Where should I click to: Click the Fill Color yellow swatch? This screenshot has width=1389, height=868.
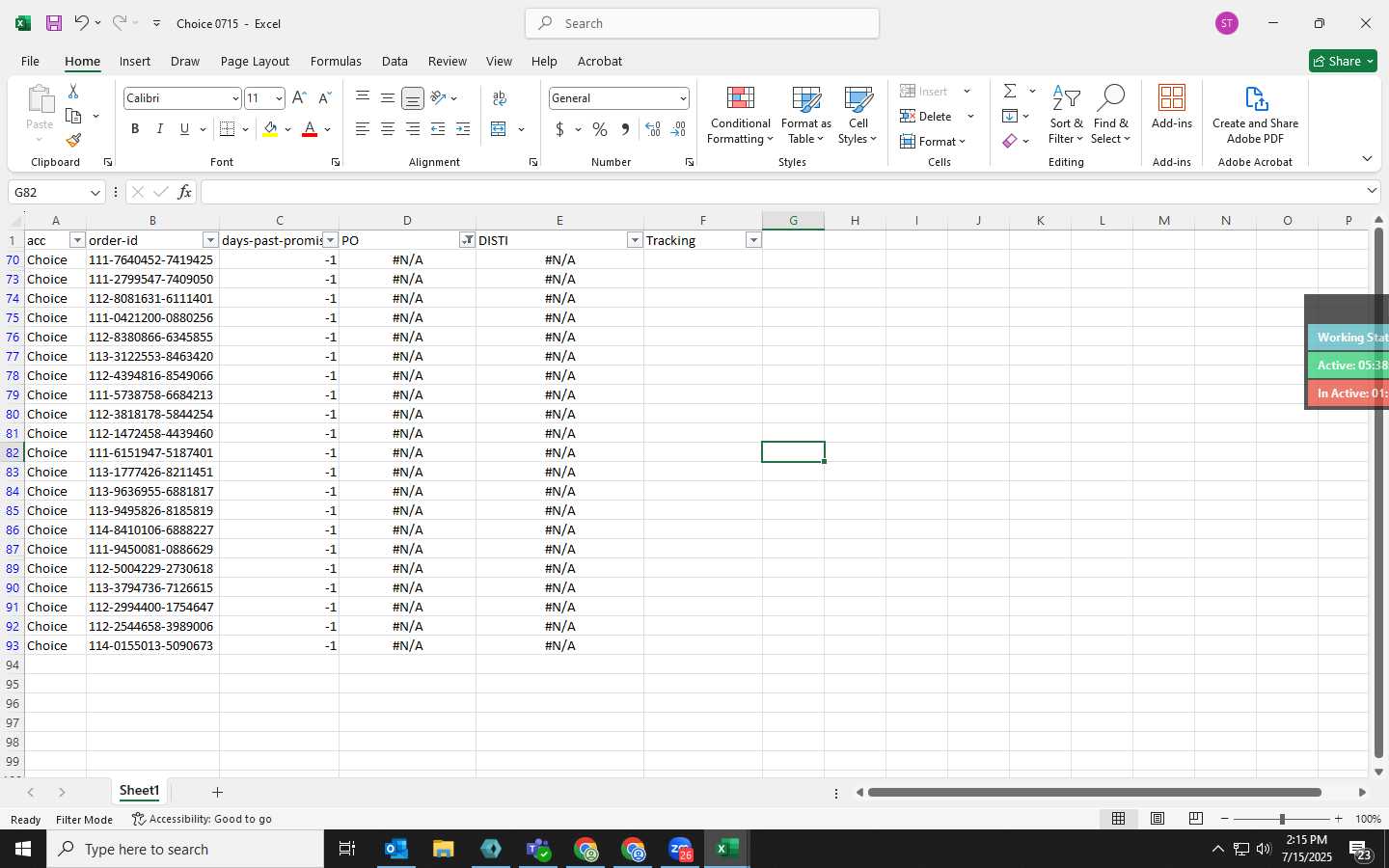tap(270, 129)
